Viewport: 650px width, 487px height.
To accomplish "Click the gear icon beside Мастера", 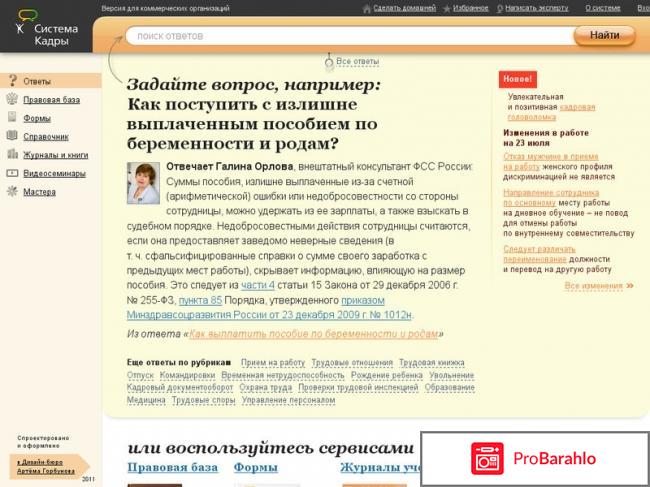I will [12, 191].
